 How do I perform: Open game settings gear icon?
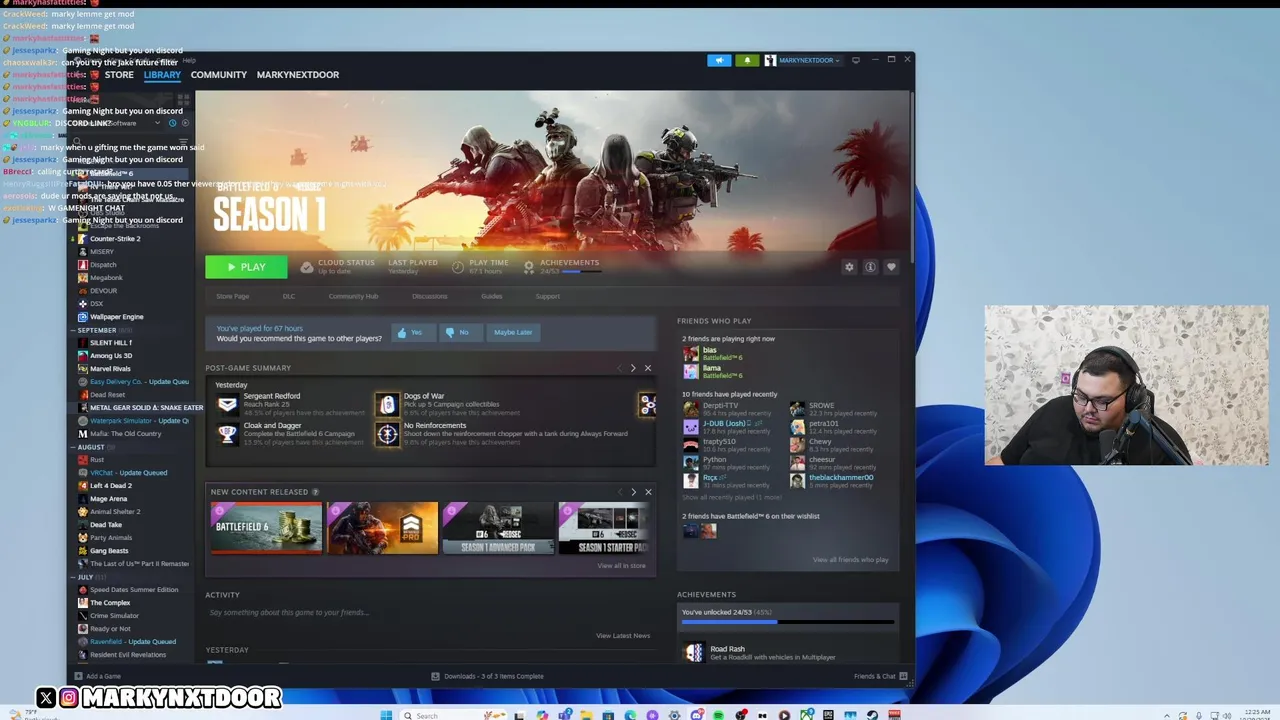click(x=849, y=267)
